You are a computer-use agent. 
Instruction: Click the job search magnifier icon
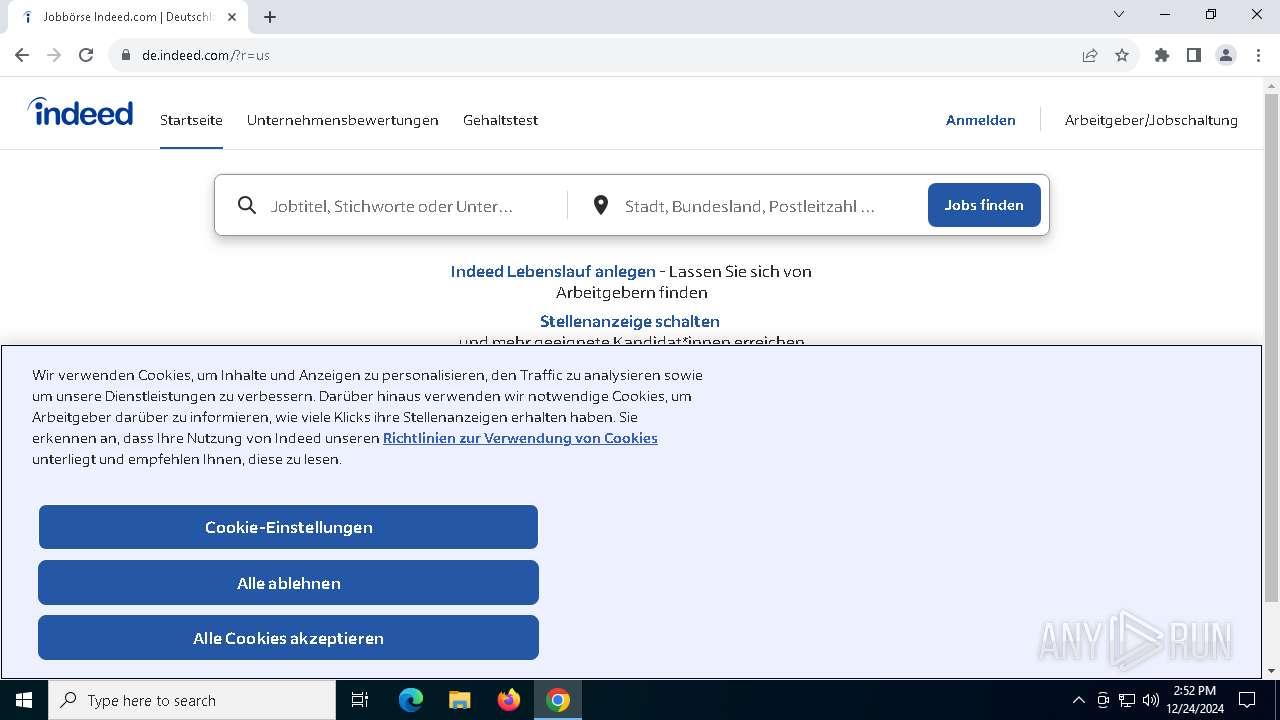pyautogui.click(x=247, y=205)
